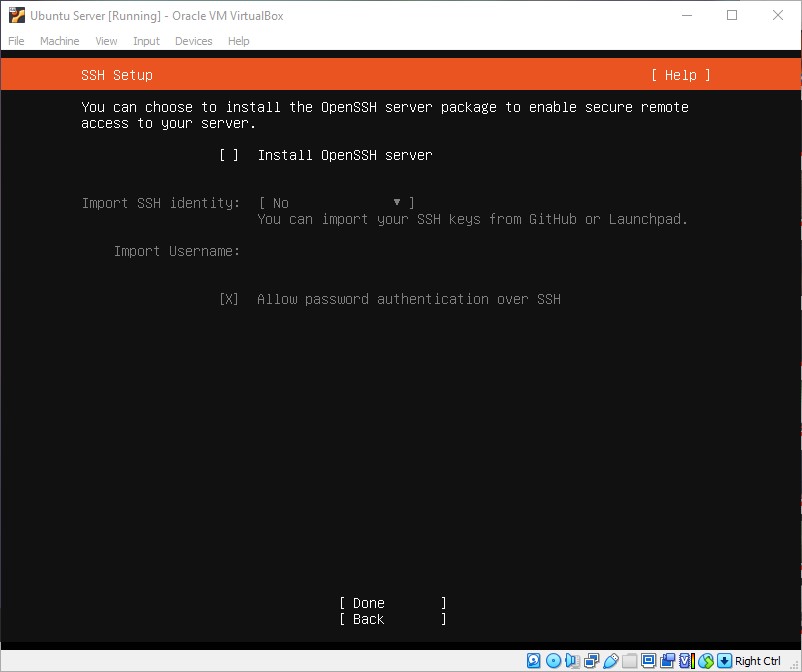Viewport: 802px width, 672px height.
Task: Click the Right Ctrl host key label
Action: click(758, 661)
